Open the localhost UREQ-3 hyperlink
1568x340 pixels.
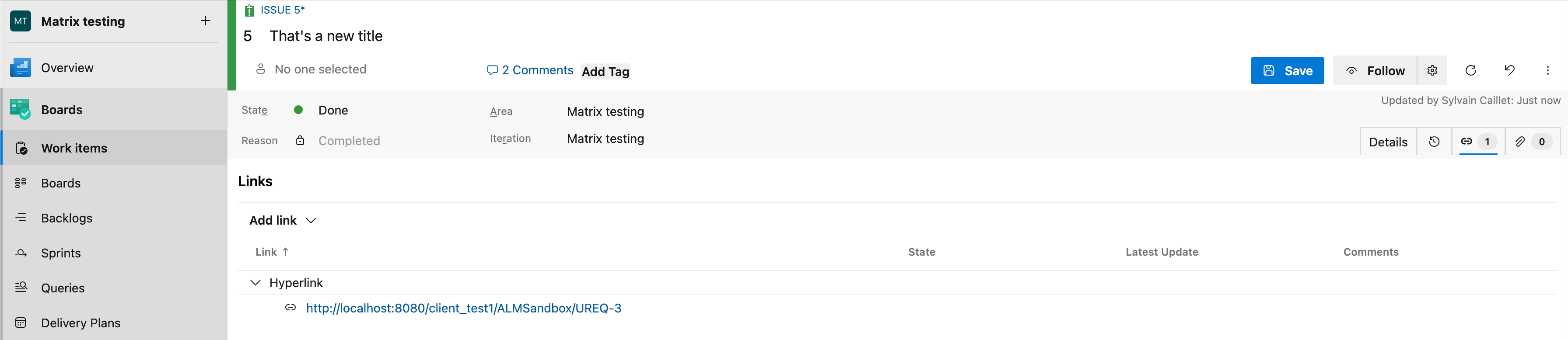click(463, 309)
